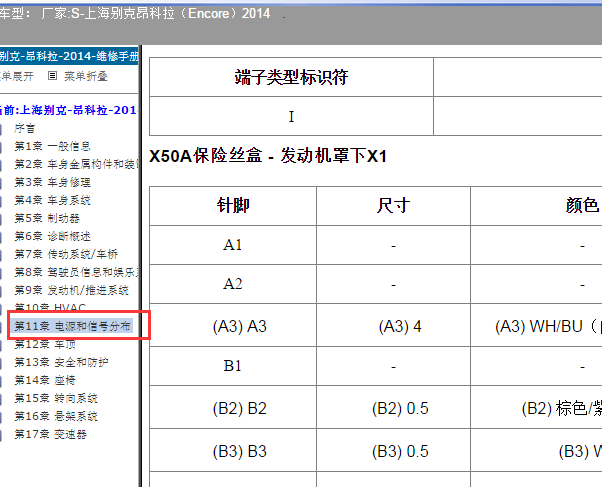Click size cell (B2) 0.5
This screenshot has height=487, width=602.
[394, 407]
